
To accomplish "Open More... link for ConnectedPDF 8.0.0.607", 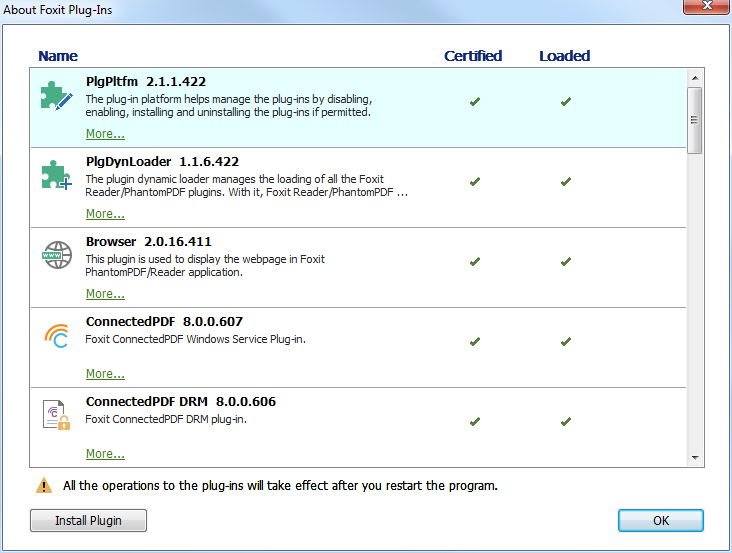I will [x=105, y=374].
